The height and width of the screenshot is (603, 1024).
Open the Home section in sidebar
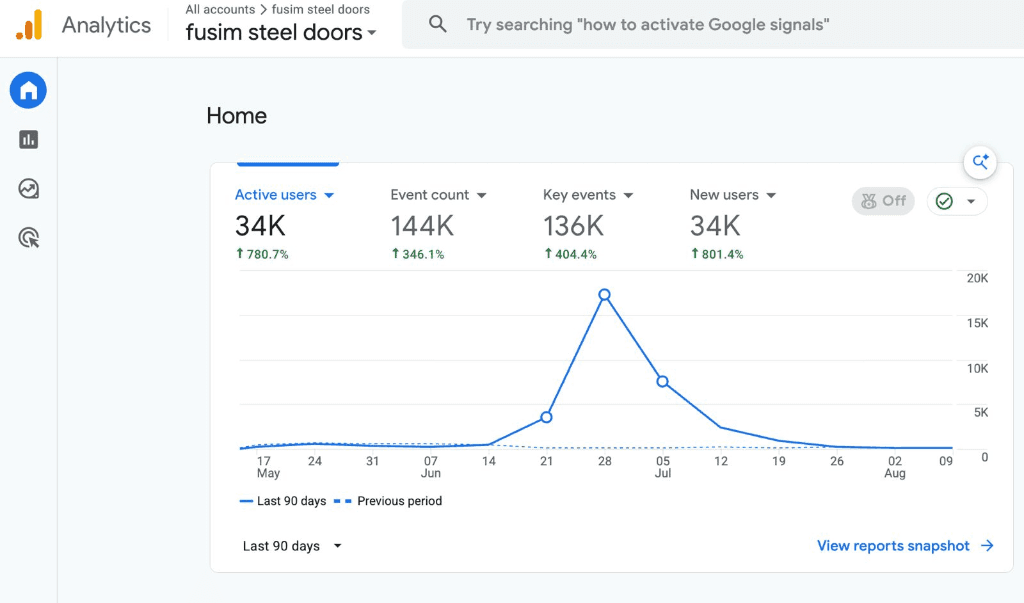pyautogui.click(x=28, y=90)
